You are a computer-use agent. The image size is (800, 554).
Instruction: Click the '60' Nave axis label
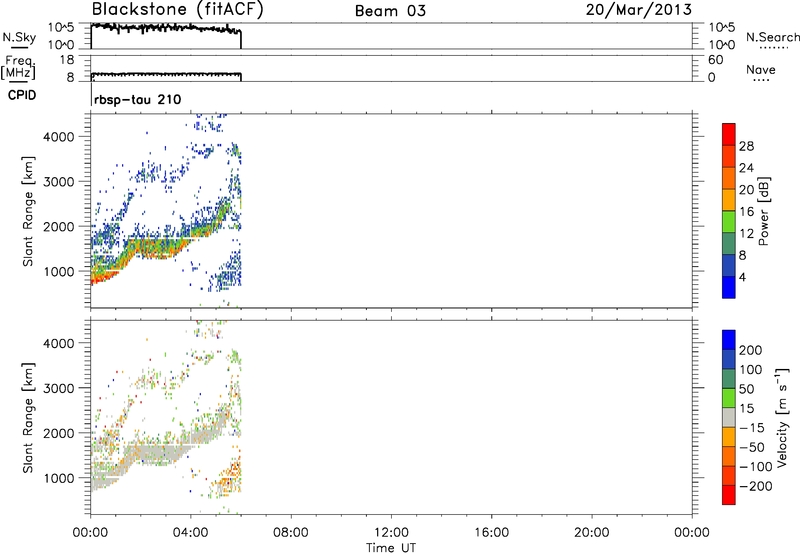pos(716,60)
